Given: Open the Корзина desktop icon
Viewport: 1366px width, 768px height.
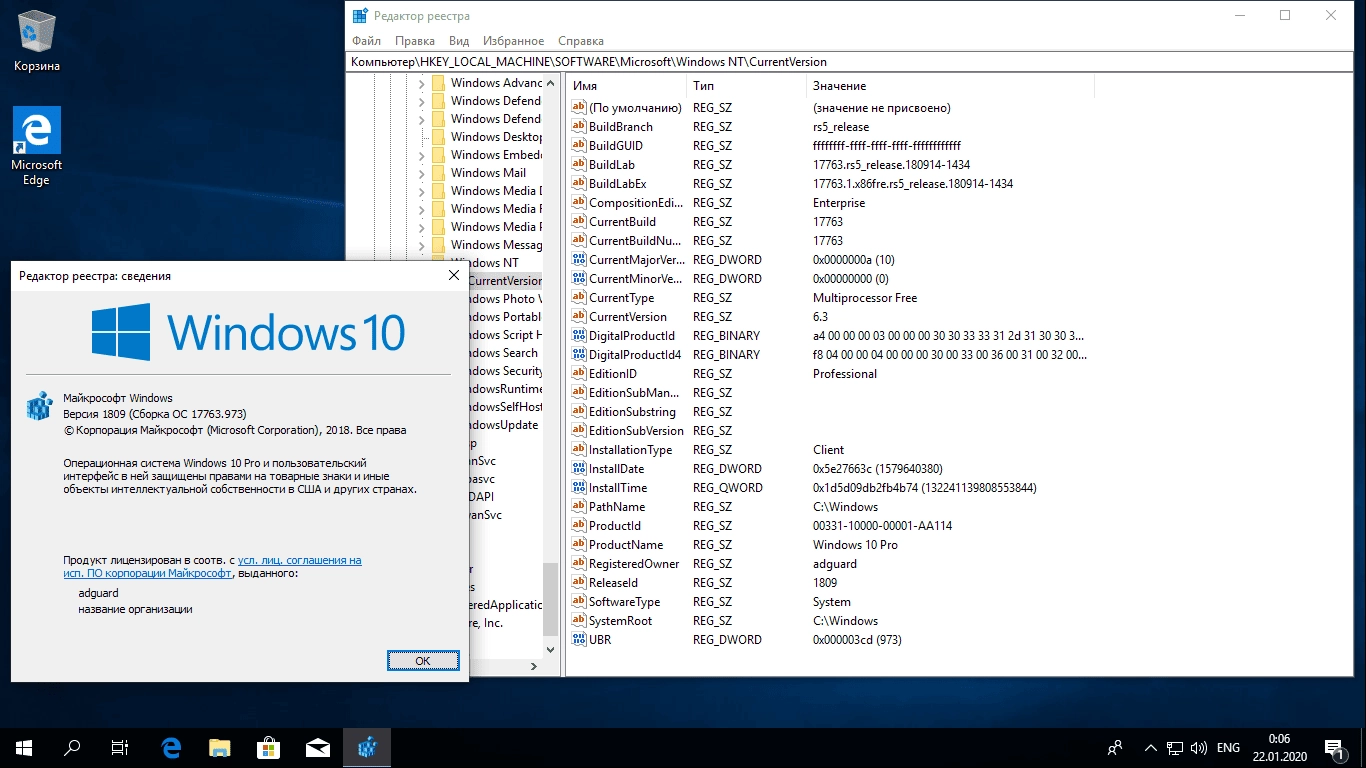Looking at the screenshot, I should pos(37,41).
